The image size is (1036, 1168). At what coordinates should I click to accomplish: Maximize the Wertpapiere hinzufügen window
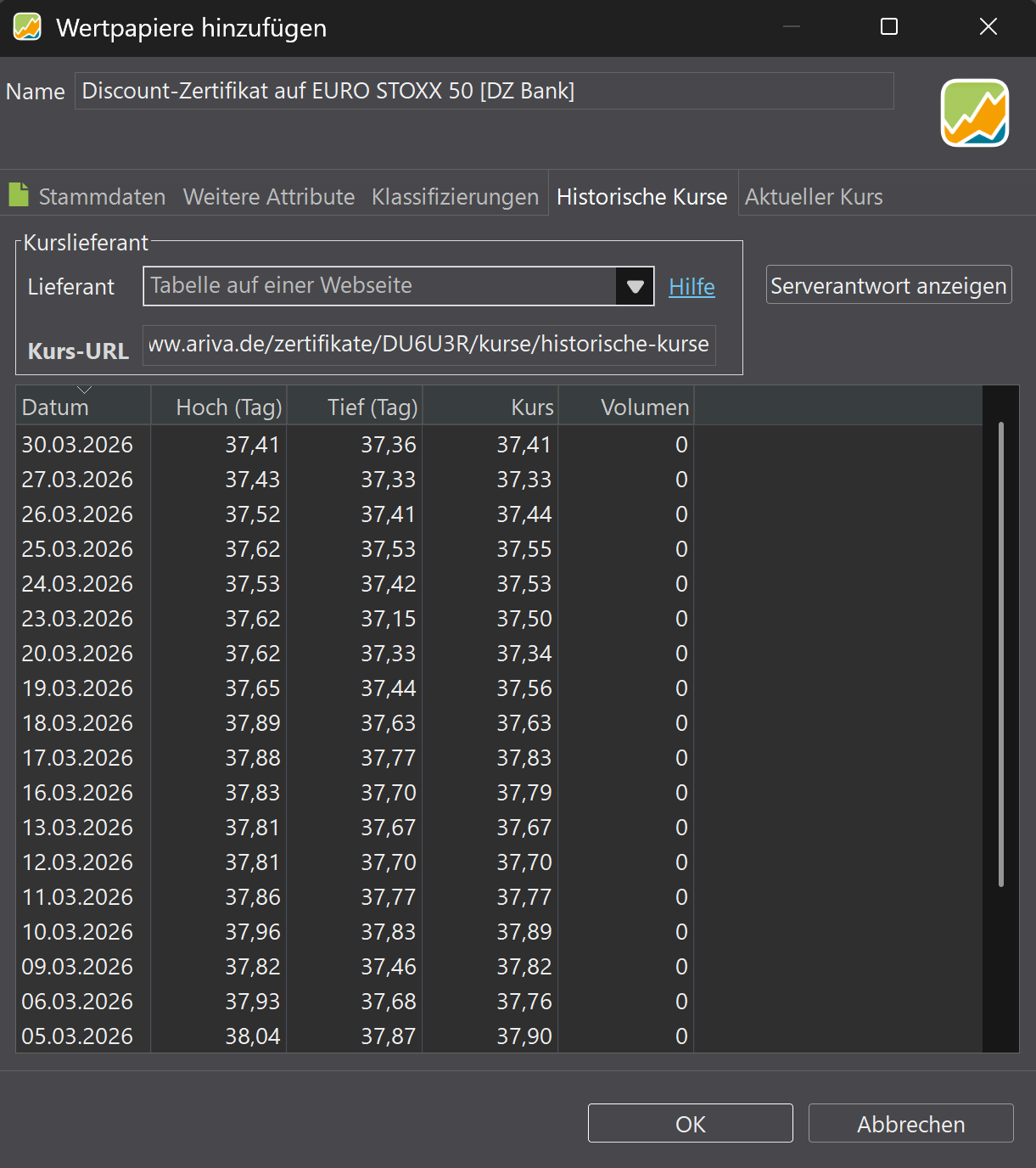pyautogui.click(x=888, y=27)
